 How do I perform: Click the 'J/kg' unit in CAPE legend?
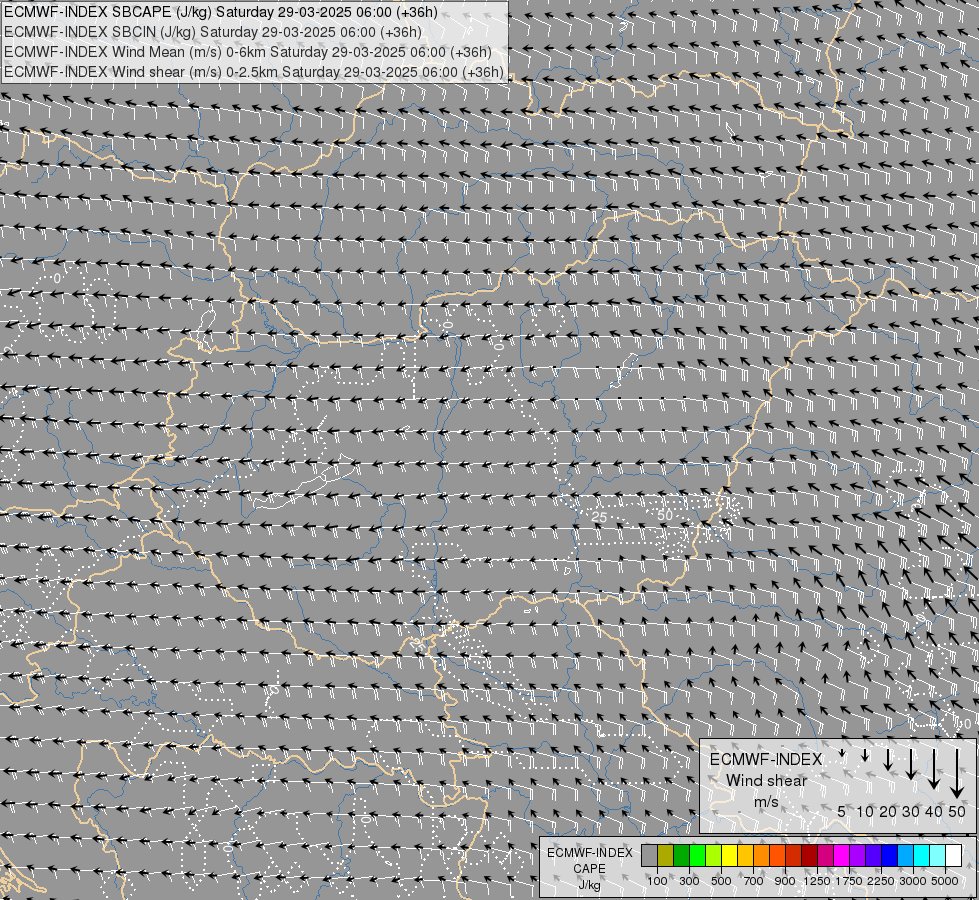pos(589,886)
